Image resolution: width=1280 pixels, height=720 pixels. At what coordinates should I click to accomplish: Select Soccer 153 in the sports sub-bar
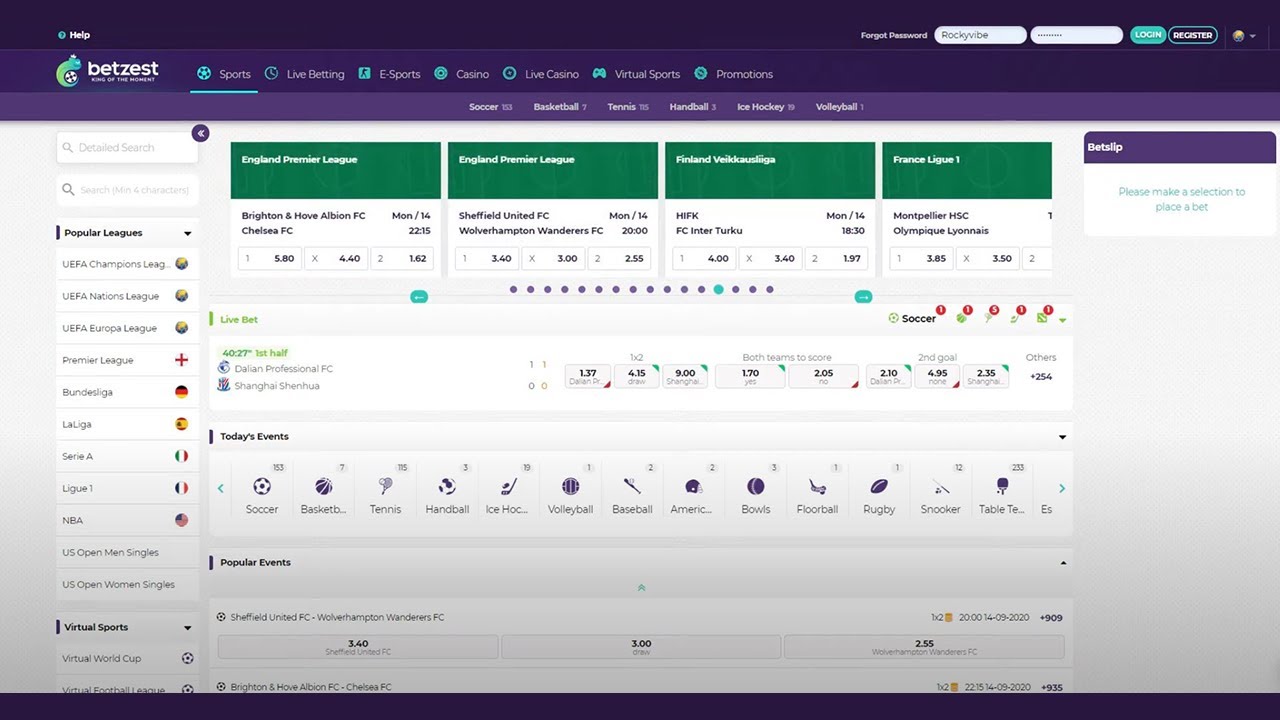pos(490,107)
